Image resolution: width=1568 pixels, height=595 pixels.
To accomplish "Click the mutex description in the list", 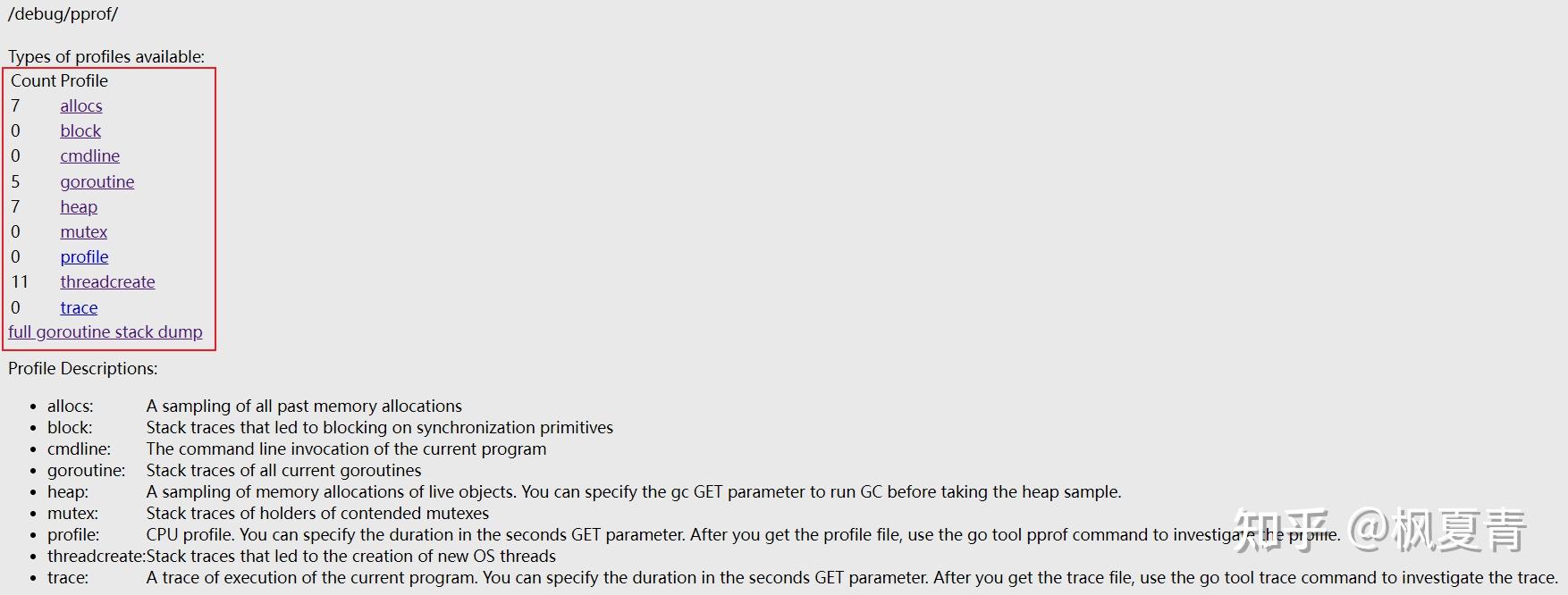I will 317,514.
